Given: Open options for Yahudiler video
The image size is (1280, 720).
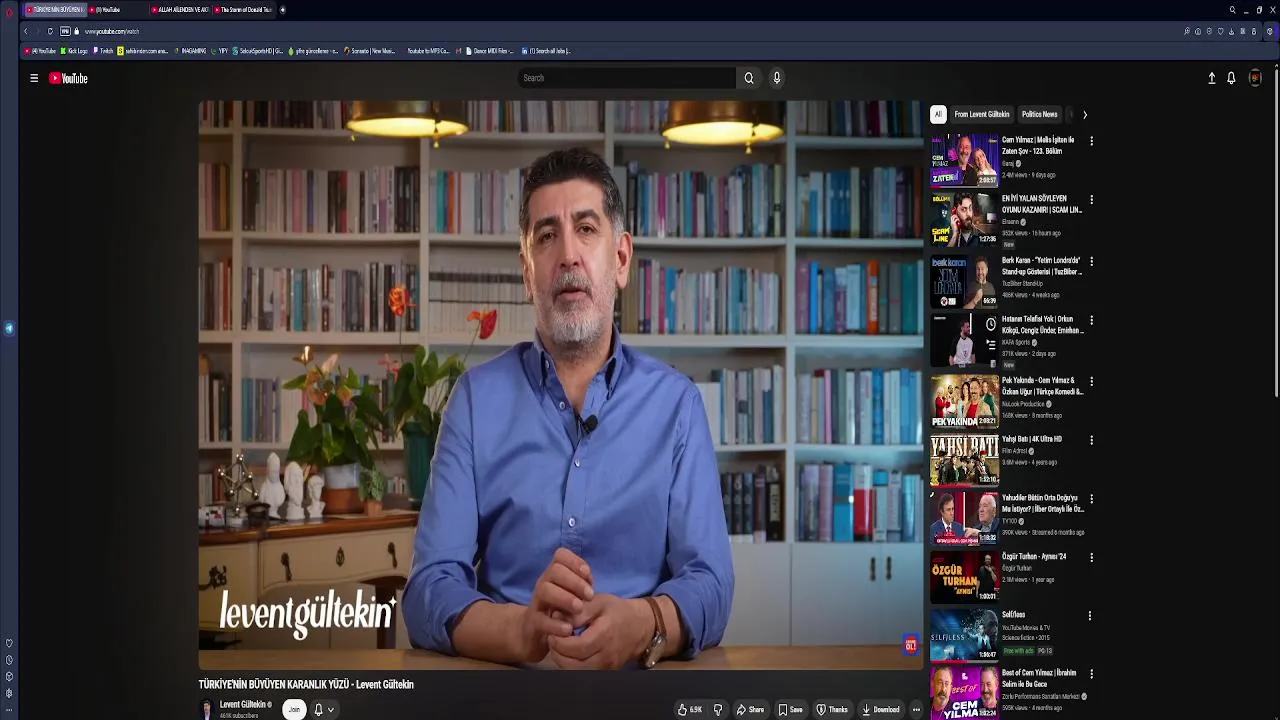Looking at the screenshot, I should pos(1091,498).
